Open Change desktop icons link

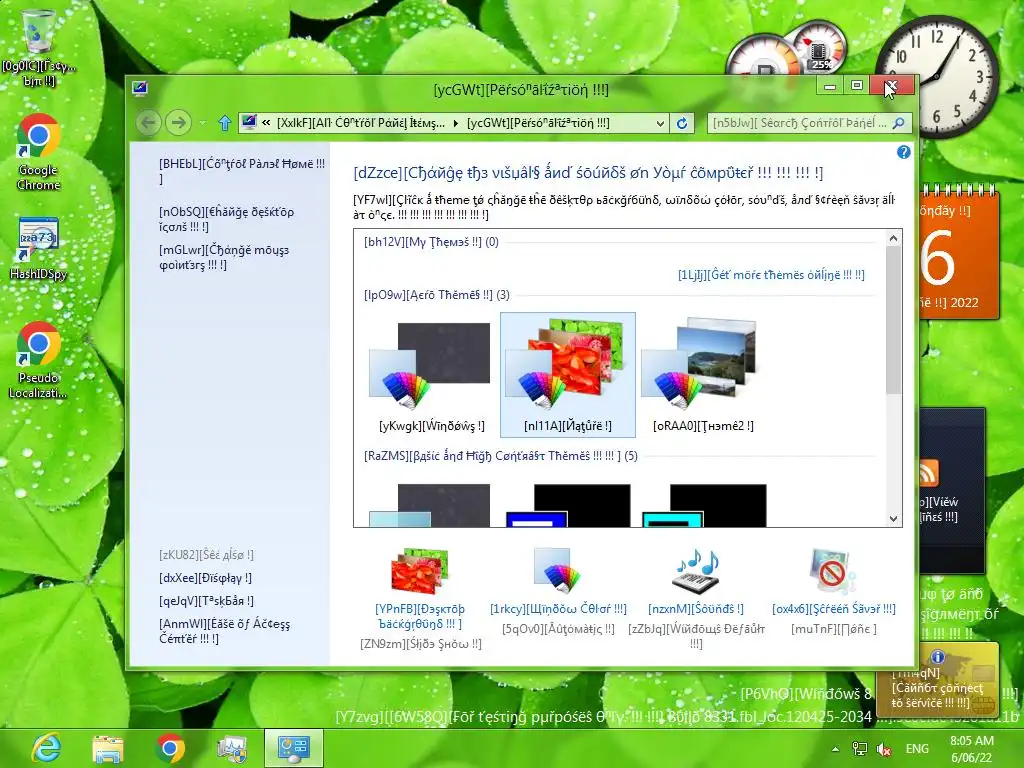(x=227, y=219)
